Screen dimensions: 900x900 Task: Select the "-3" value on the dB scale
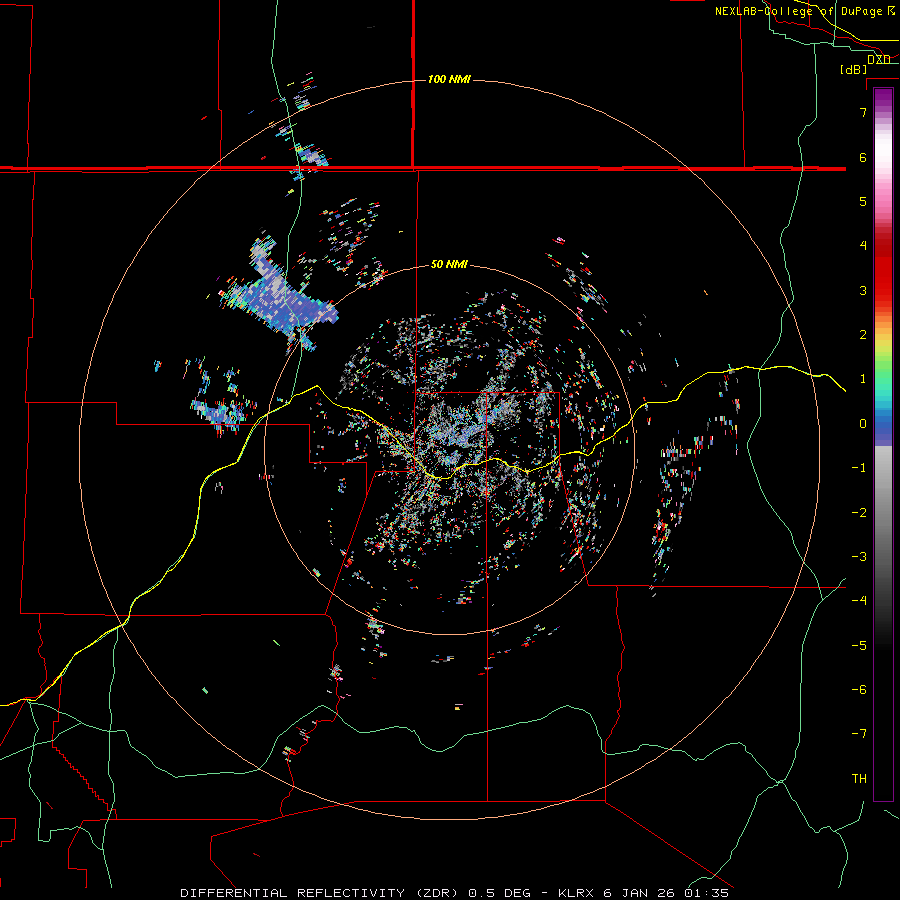pos(859,557)
